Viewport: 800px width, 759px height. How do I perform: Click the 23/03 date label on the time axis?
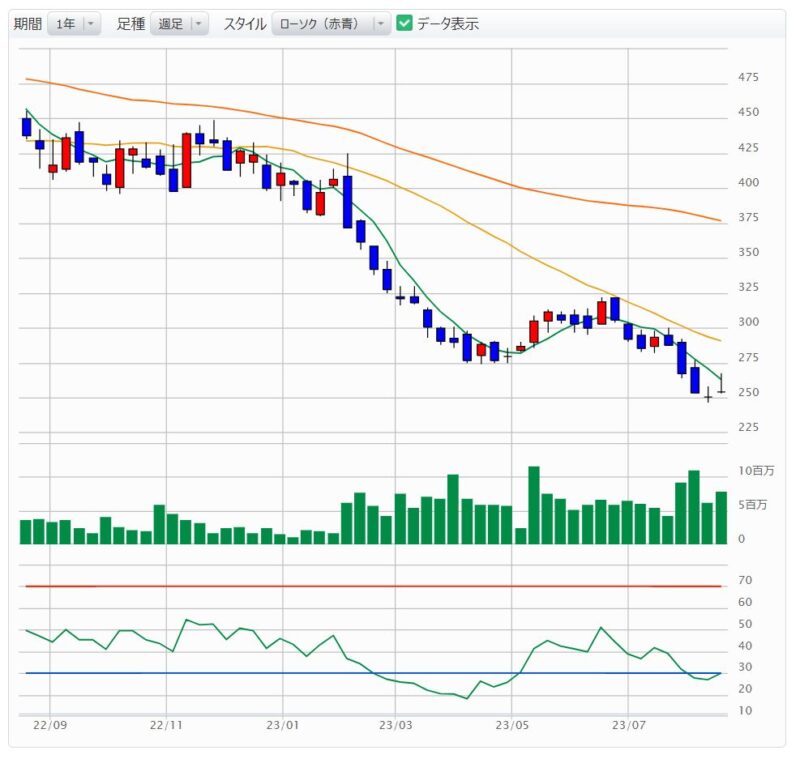[x=395, y=725]
